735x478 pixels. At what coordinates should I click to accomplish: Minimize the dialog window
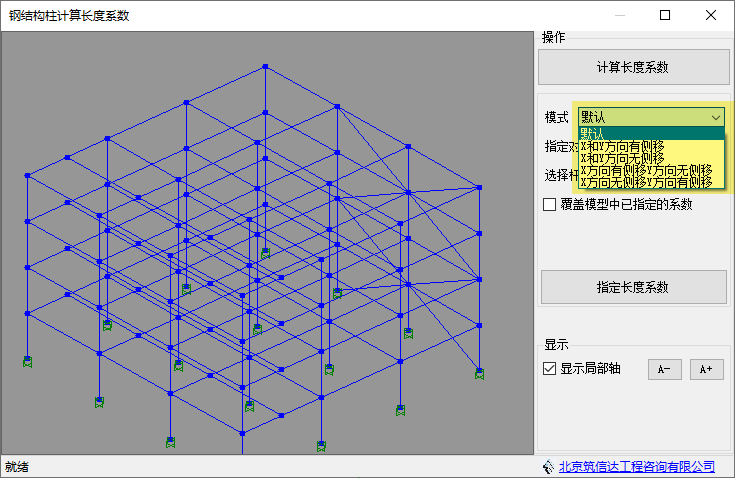tap(620, 15)
